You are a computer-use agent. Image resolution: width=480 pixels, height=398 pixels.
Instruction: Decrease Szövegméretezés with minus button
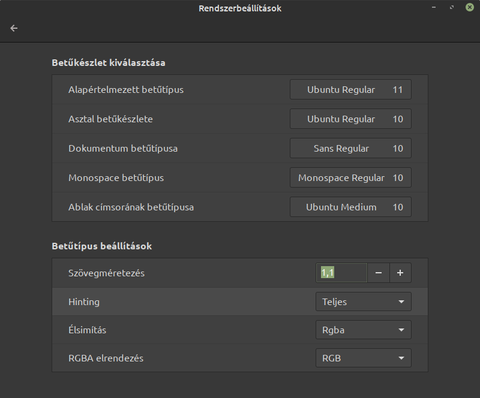(378, 273)
